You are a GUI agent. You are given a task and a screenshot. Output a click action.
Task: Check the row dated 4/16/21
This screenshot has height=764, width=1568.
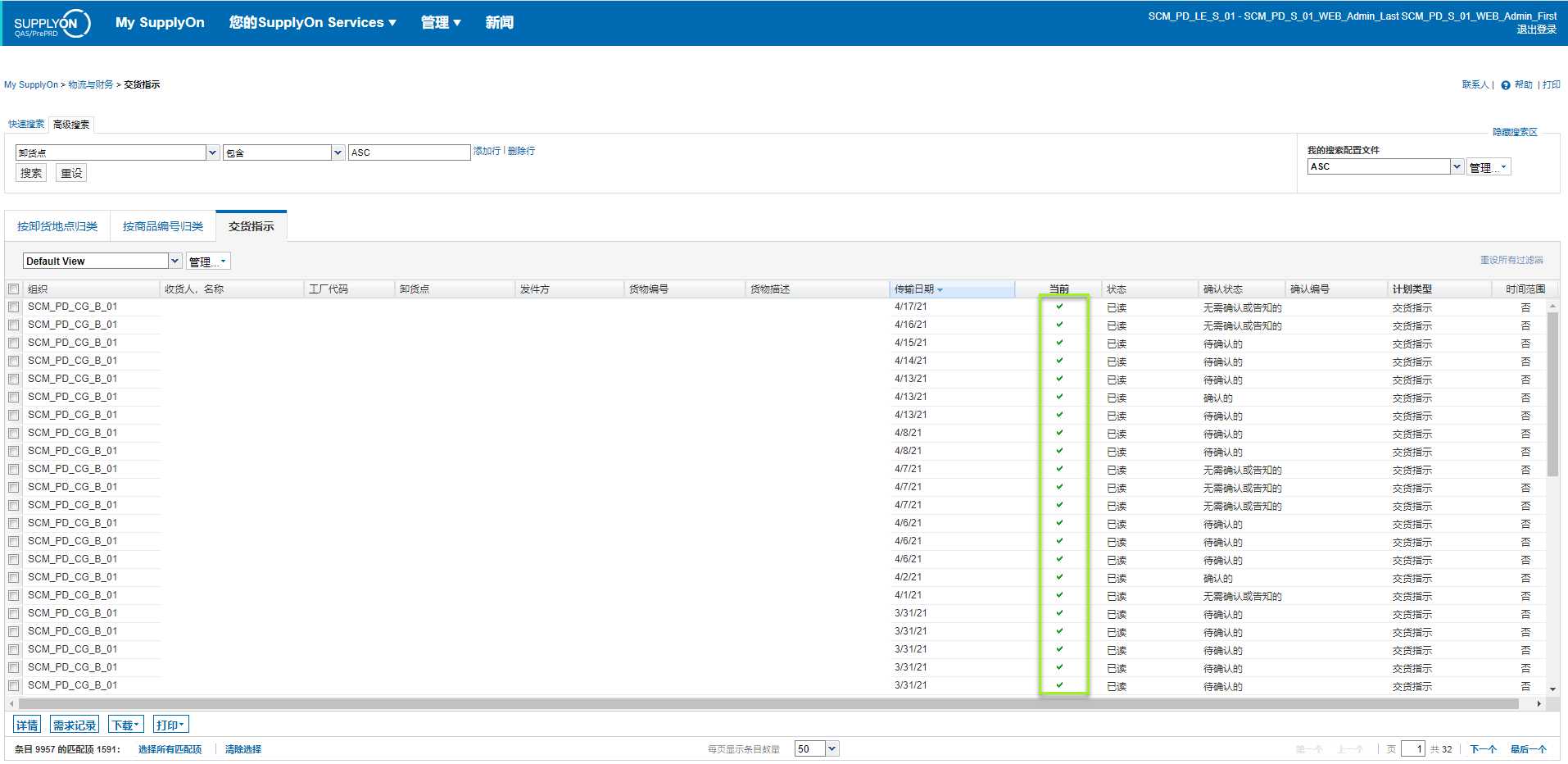tap(14, 325)
